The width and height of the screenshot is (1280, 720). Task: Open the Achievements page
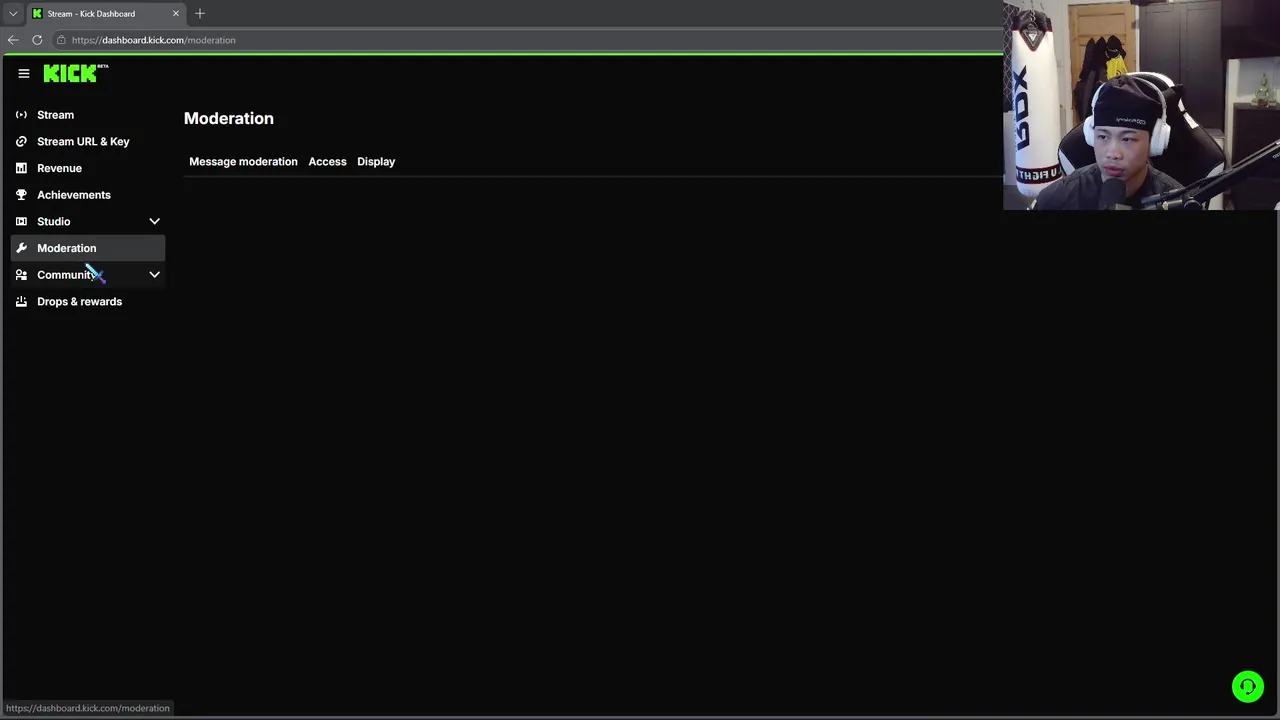(x=88, y=195)
